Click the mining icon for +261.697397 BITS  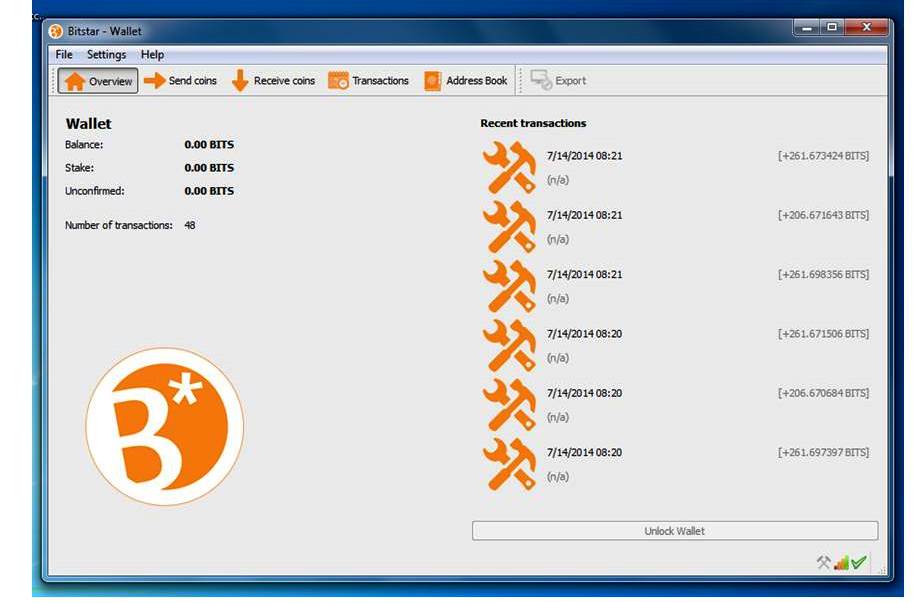pos(509,464)
